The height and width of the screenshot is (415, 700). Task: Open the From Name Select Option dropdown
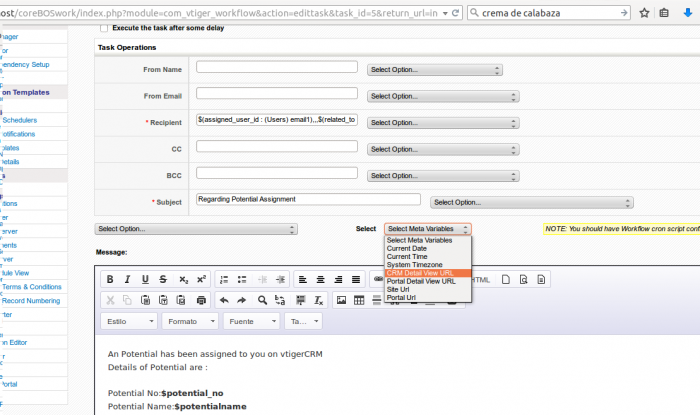coord(435,70)
